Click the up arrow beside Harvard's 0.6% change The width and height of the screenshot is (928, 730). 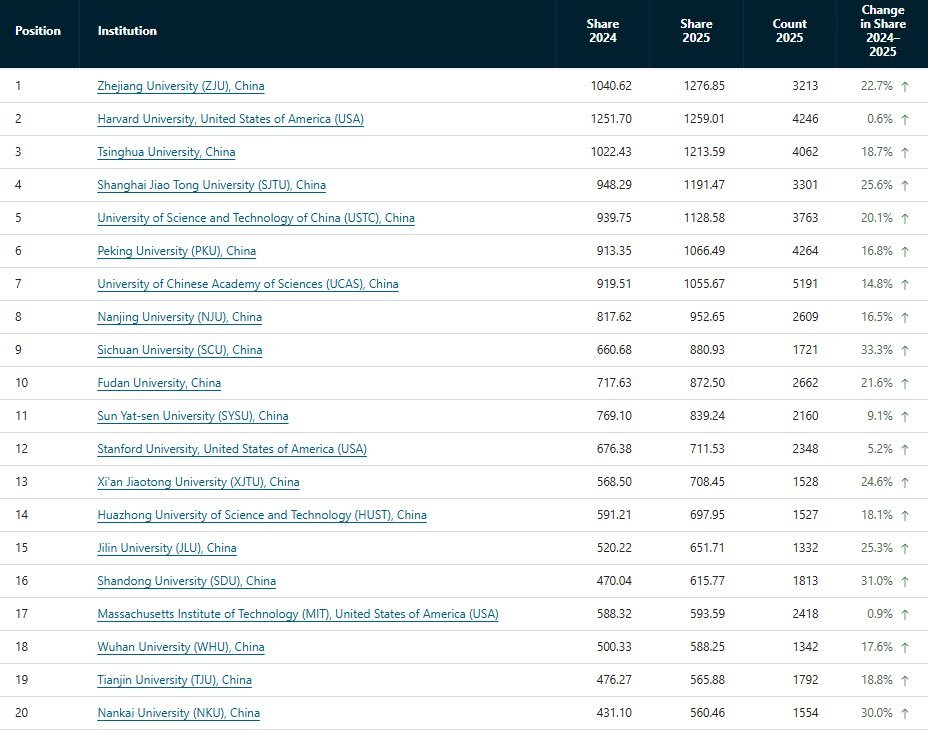coord(904,120)
